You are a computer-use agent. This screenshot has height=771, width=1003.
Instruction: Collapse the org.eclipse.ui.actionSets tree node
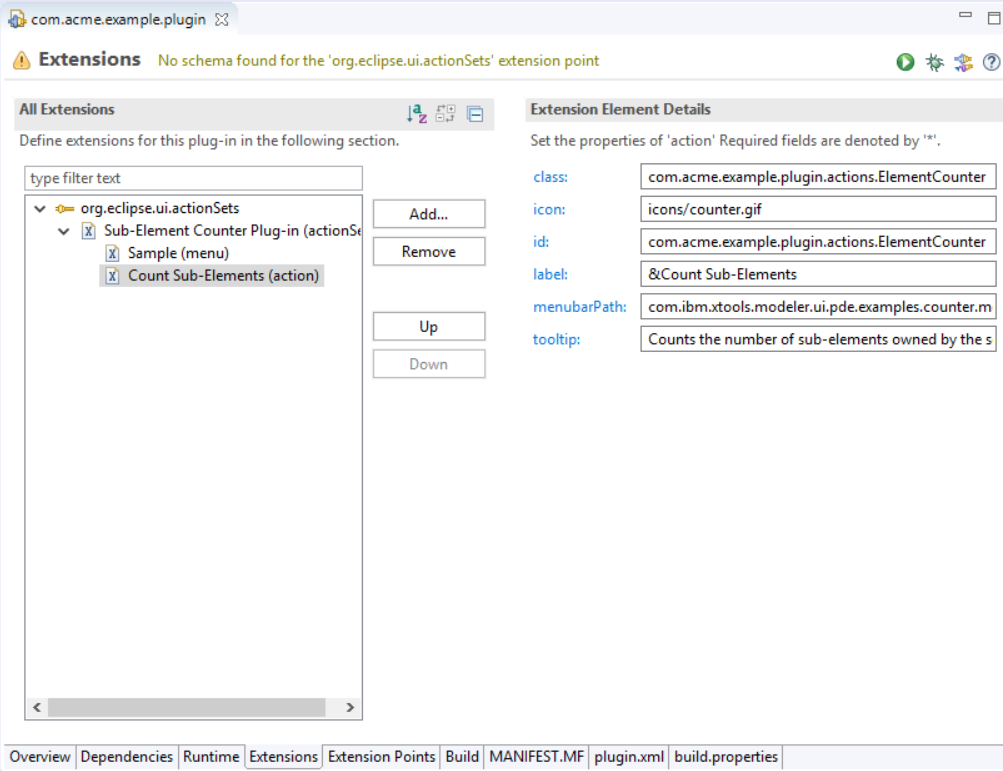[x=40, y=209]
